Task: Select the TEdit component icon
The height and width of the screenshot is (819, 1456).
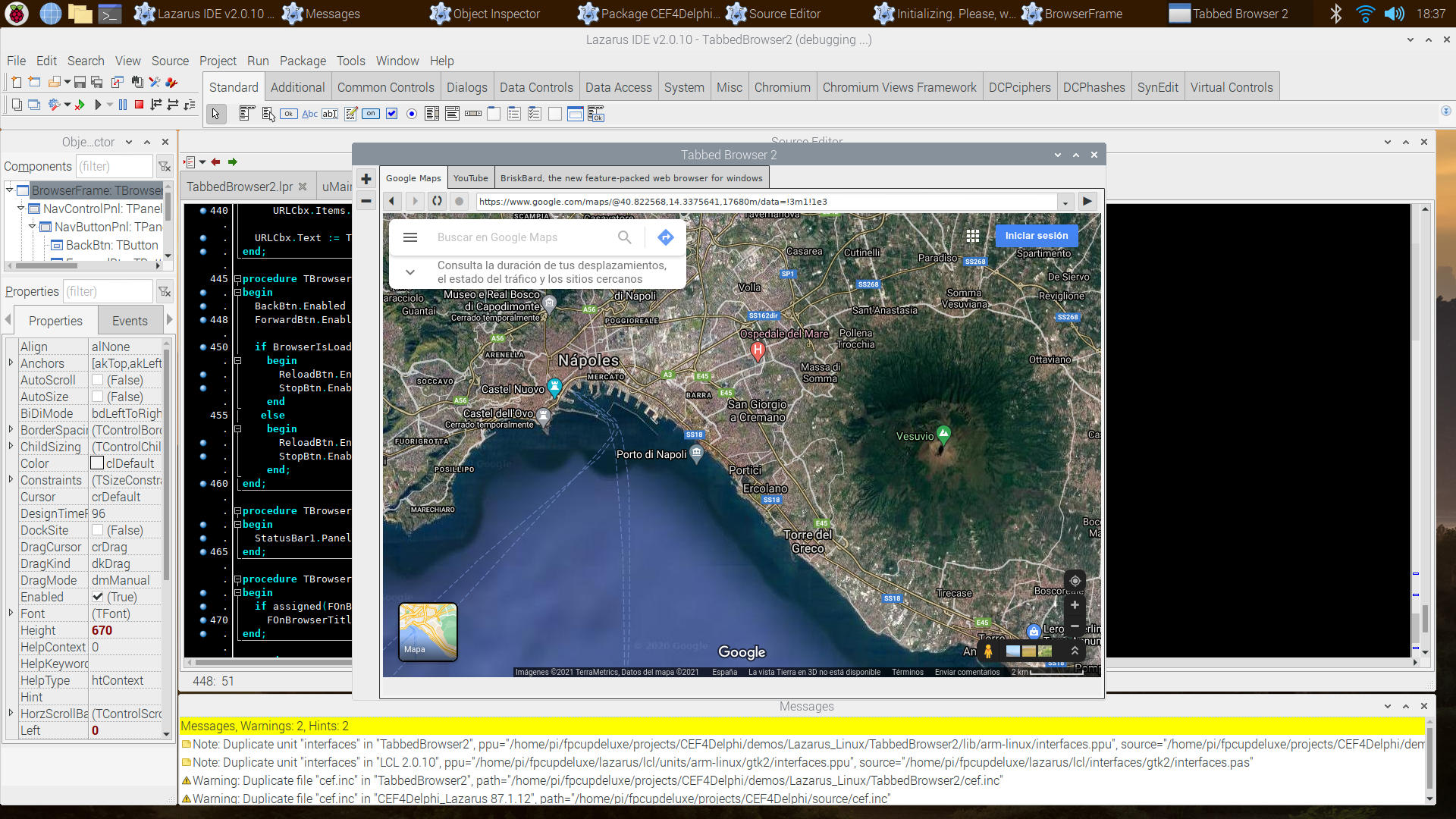Action: click(330, 114)
